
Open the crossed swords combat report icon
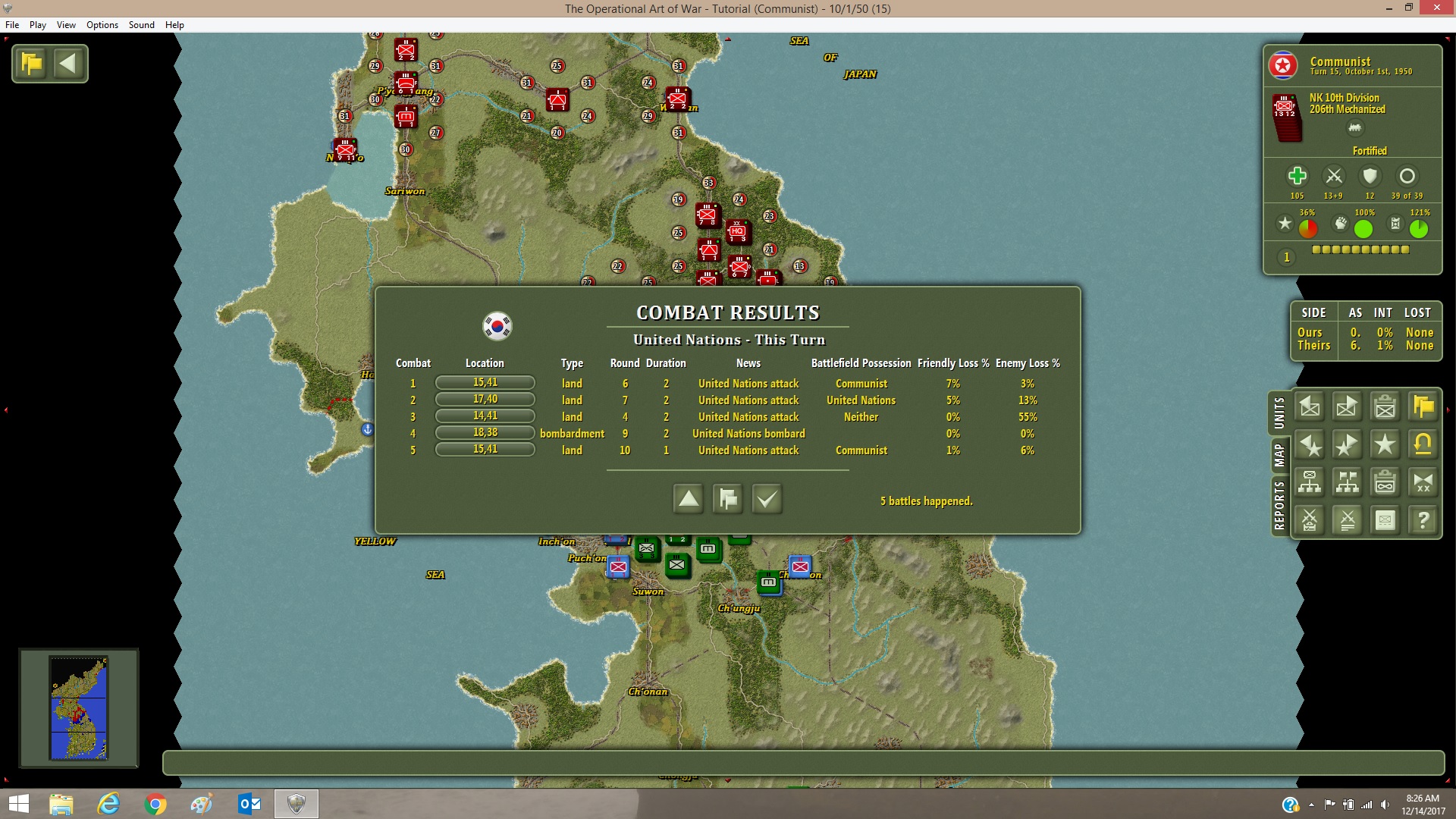click(x=1348, y=520)
